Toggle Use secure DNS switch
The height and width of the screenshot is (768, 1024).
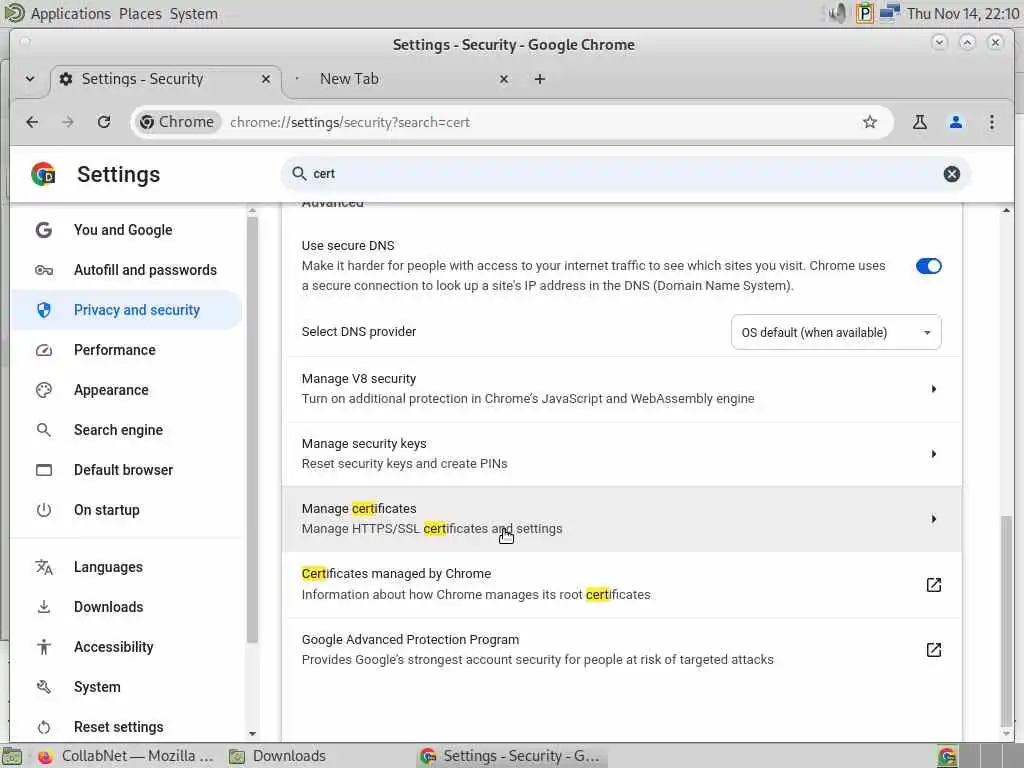tap(928, 266)
